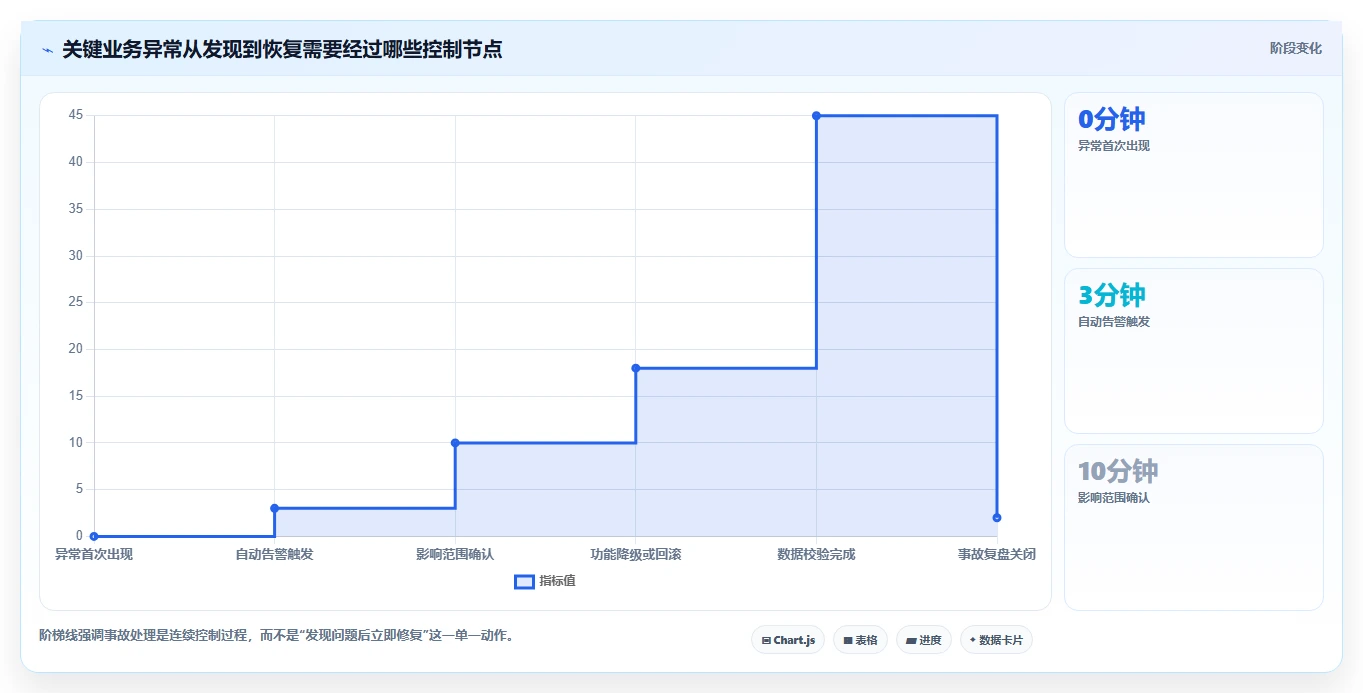Image resolution: width=1363 pixels, height=693 pixels.
Task: Click the 进度 tag pill
Action: pos(923,640)
